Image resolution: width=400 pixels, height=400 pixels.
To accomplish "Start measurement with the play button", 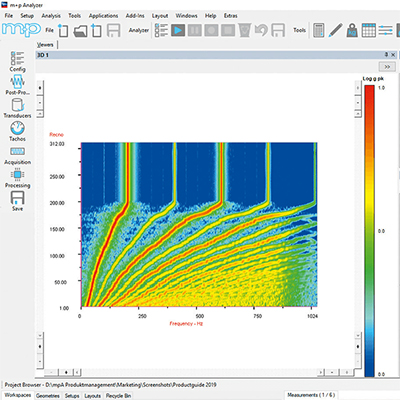I will 178,30.
